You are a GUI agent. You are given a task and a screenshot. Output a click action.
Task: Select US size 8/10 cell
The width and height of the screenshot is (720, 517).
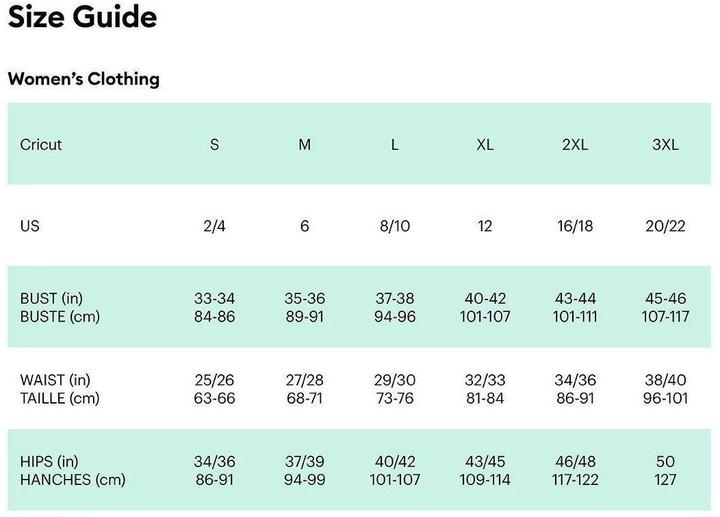click(x=395, y=226)
